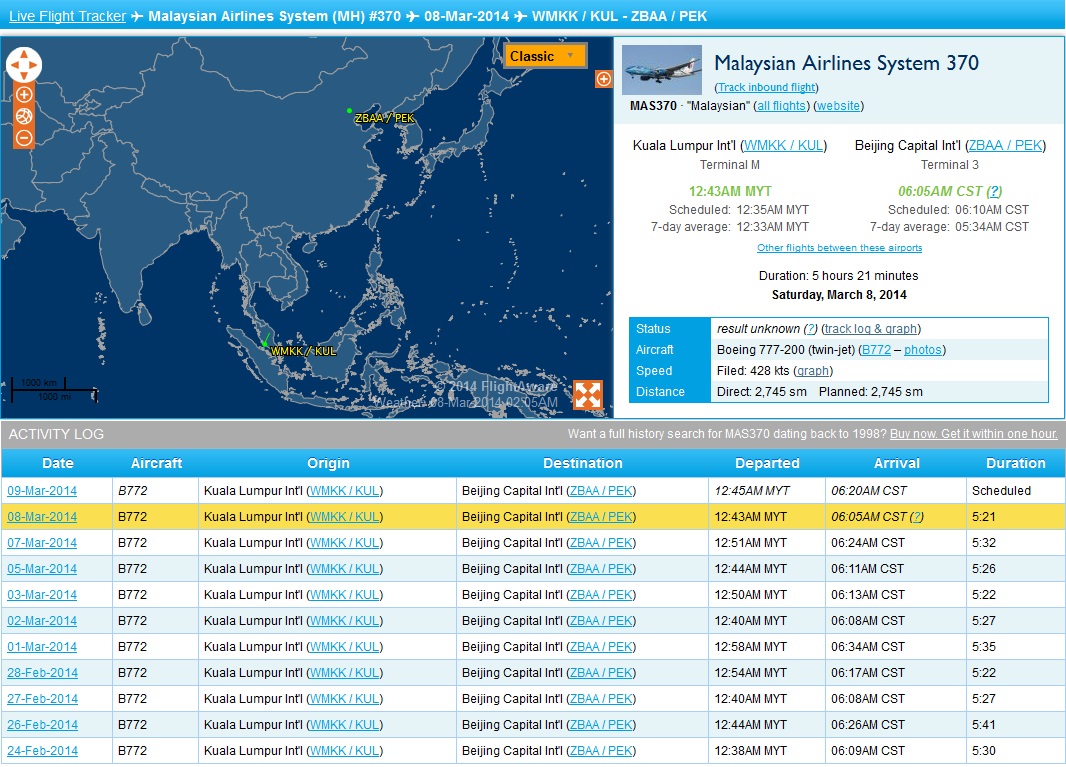
Task: Open the all flights link for Malaysian
Action: (x=782, y=106)
